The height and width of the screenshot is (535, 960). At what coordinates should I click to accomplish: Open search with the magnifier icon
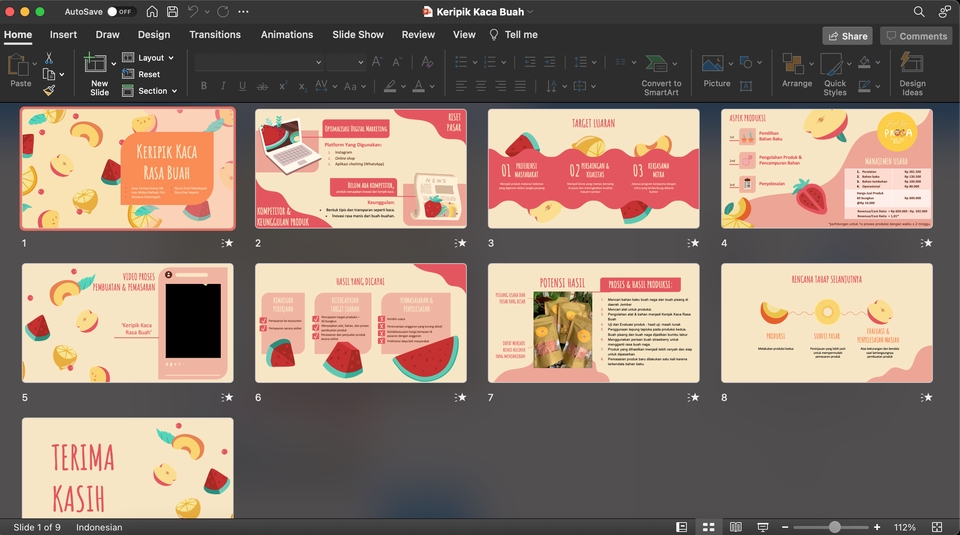click(x=919, y=12)
